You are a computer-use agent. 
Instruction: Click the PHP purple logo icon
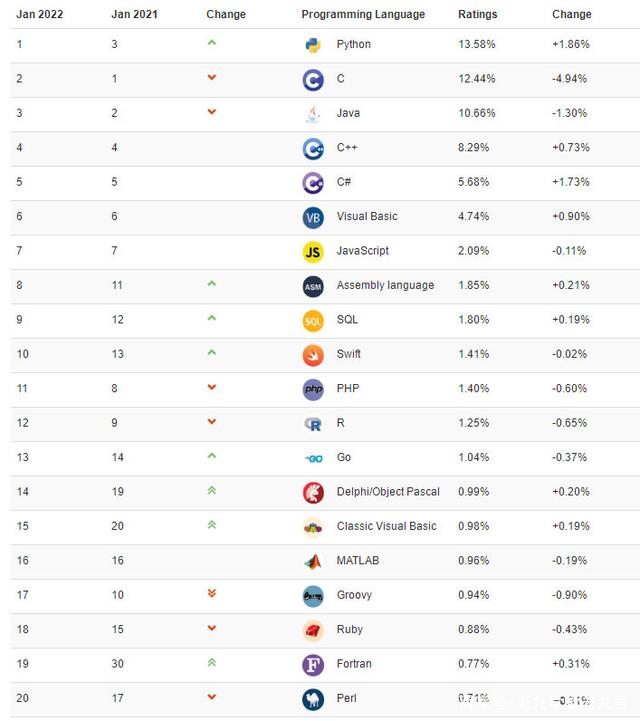[x=313, y=389]
